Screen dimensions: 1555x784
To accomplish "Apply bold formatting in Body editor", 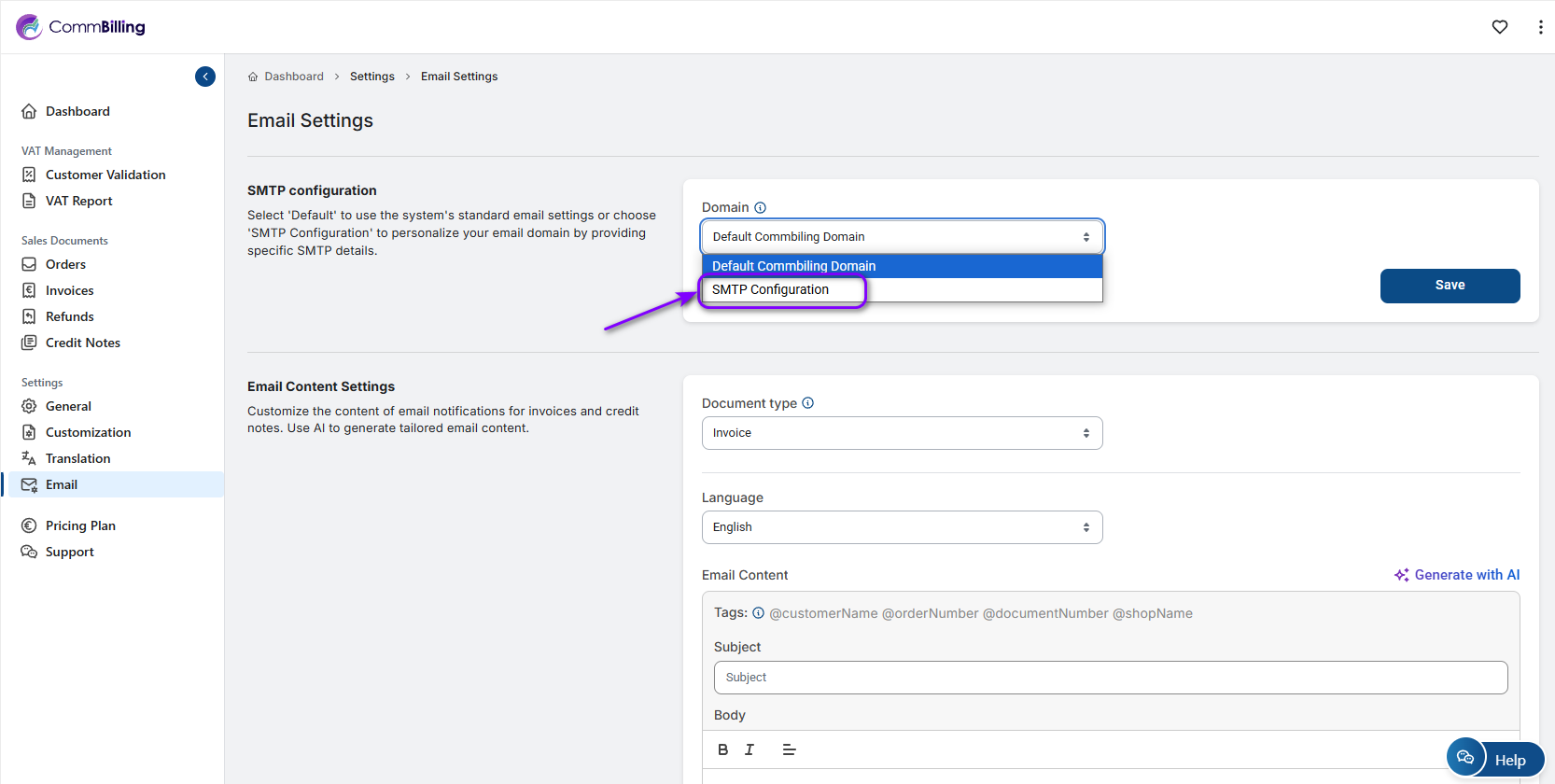I will click(x=722, y=749).
